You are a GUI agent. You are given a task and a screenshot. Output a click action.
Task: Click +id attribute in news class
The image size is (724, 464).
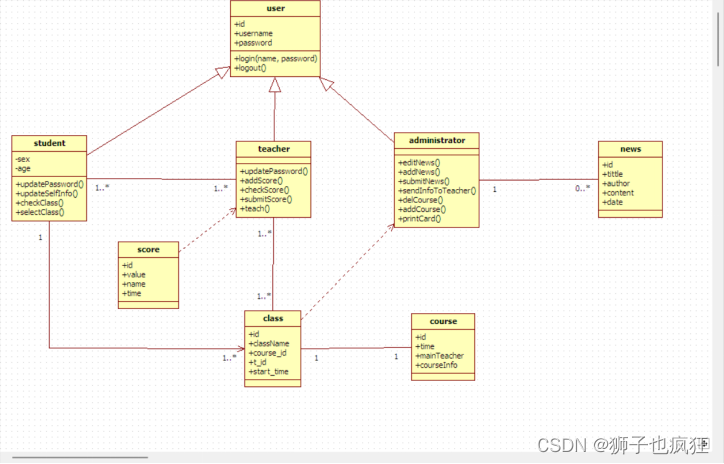click(x=608, y=164)
